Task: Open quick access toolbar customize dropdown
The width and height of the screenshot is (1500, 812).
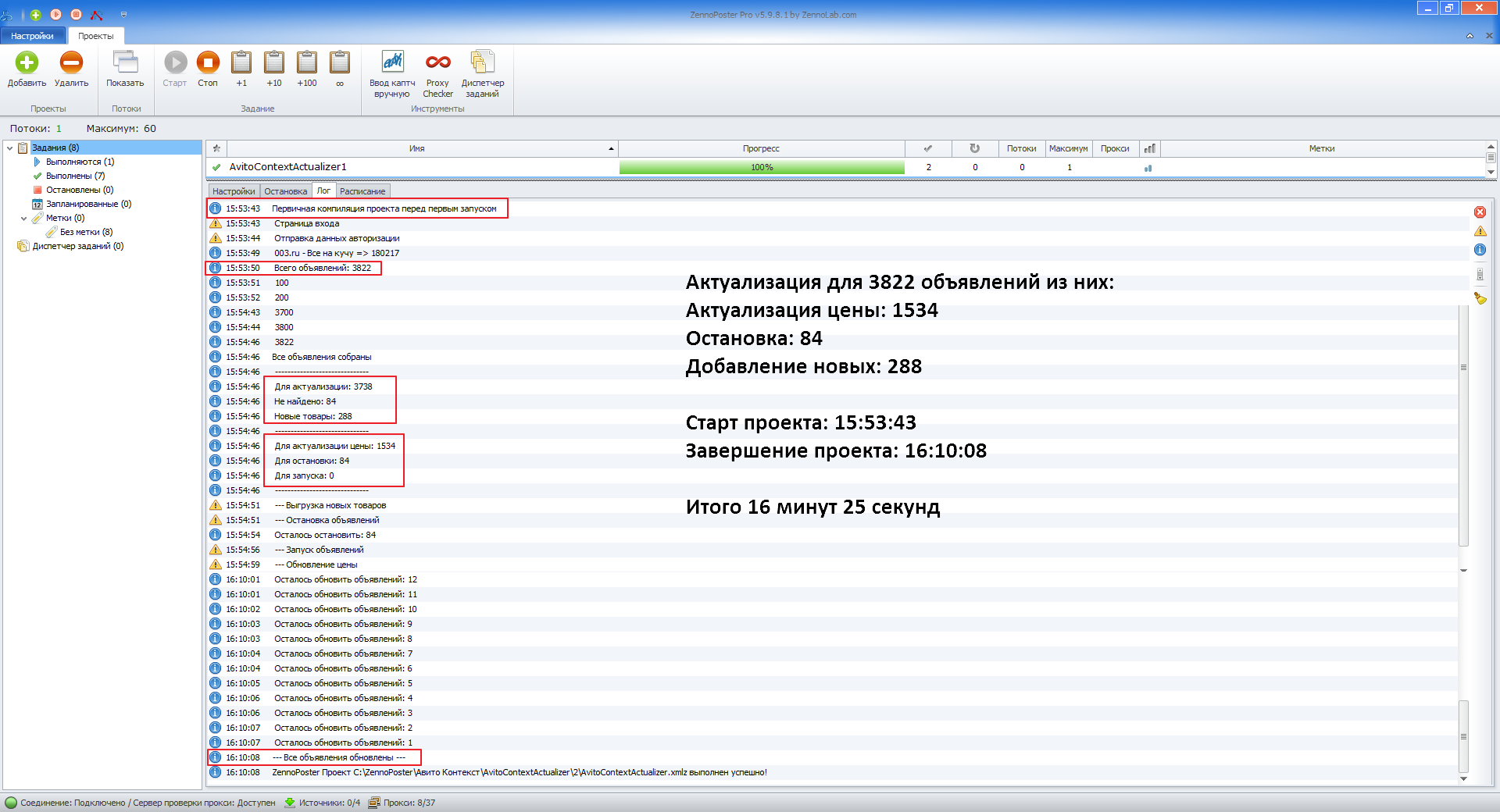Action: [123, 15]
